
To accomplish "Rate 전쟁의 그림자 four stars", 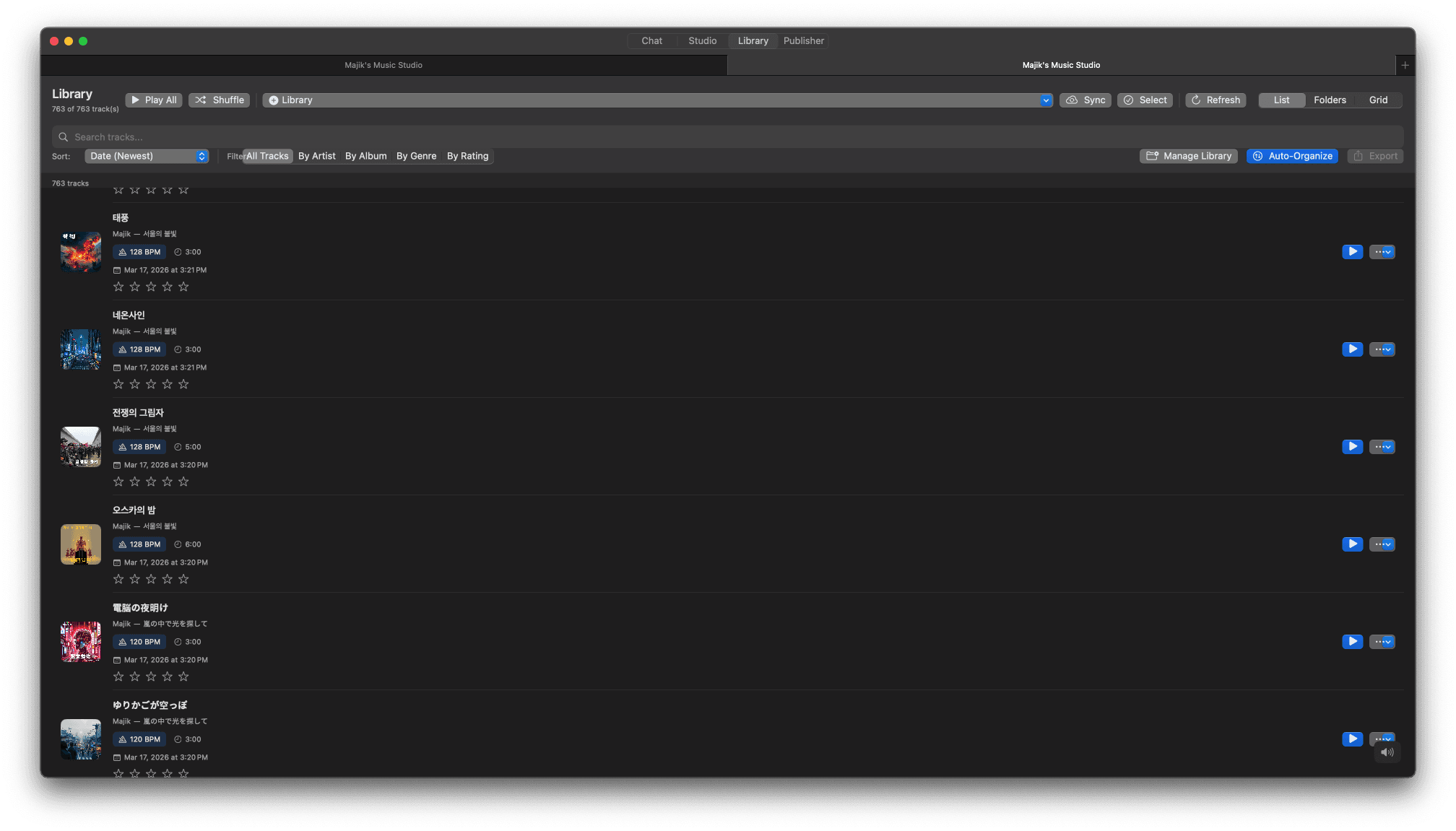I will 167,482.
